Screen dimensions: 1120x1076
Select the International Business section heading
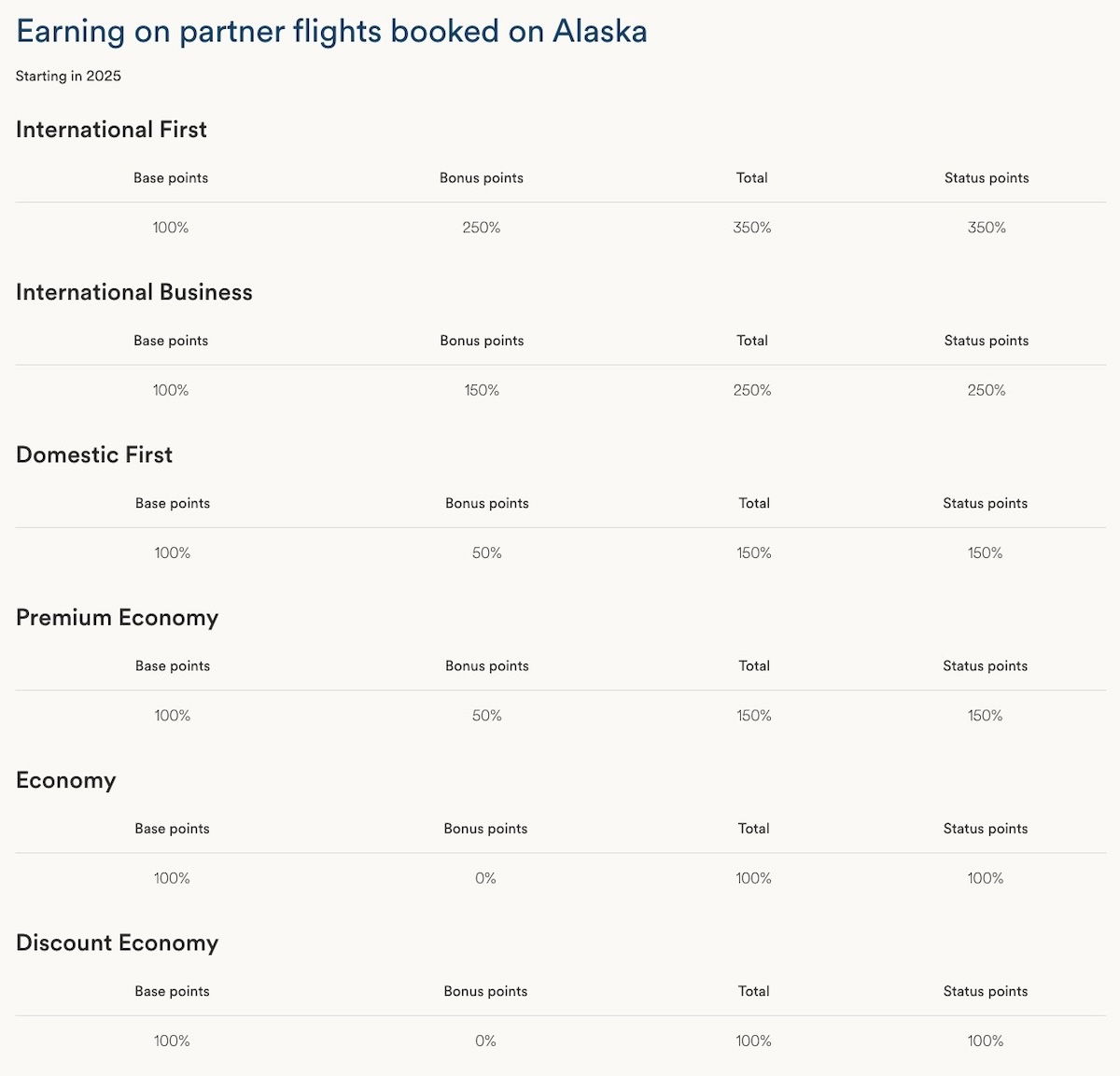[x=133, y=292]
